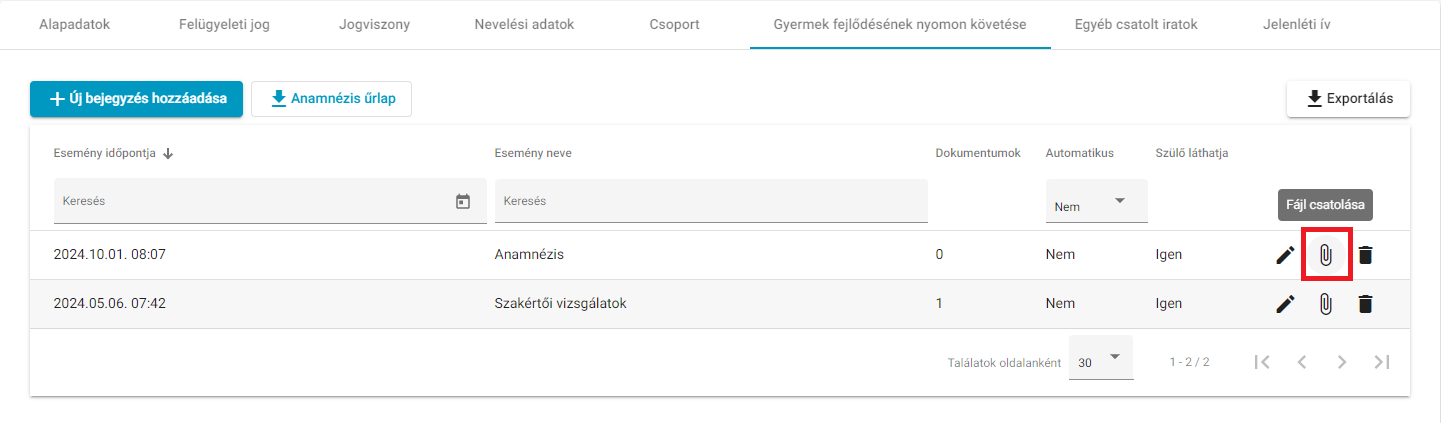Screen dimensions: 1441x423
Task: Jump to the last results page
Action: (x=1382, y=362)
